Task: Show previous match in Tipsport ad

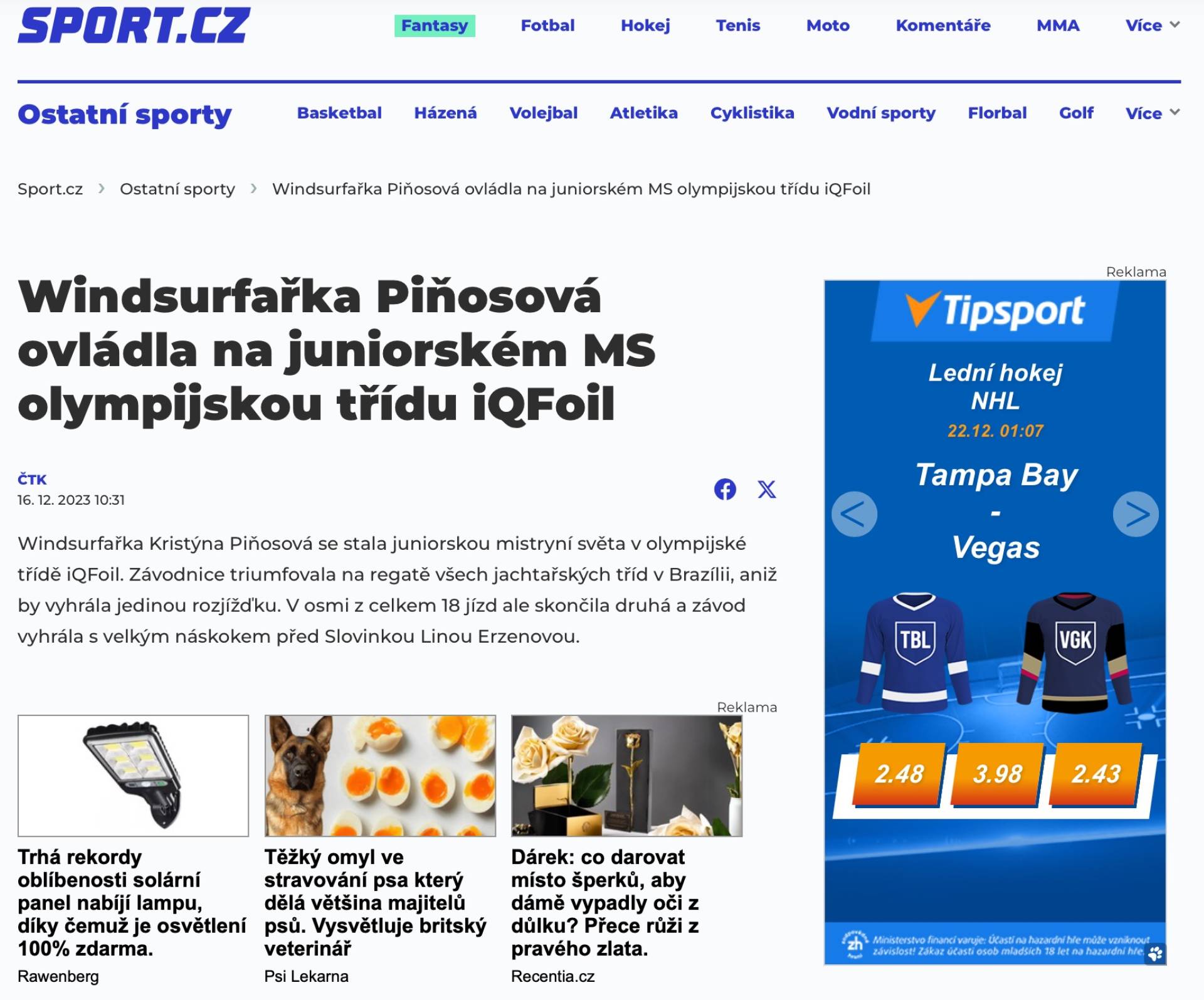Action: click(854, 514)
